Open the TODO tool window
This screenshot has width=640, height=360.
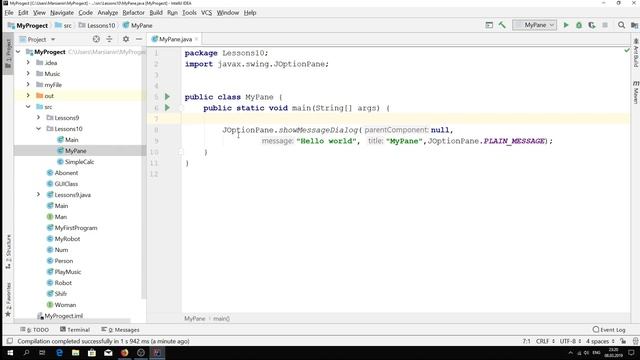(x=34, y=329)
